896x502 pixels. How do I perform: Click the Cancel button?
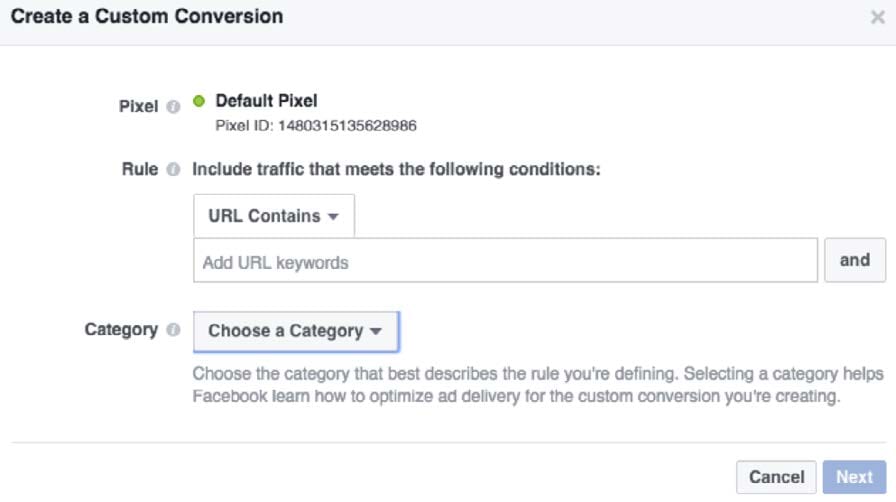tap(776, 477)
